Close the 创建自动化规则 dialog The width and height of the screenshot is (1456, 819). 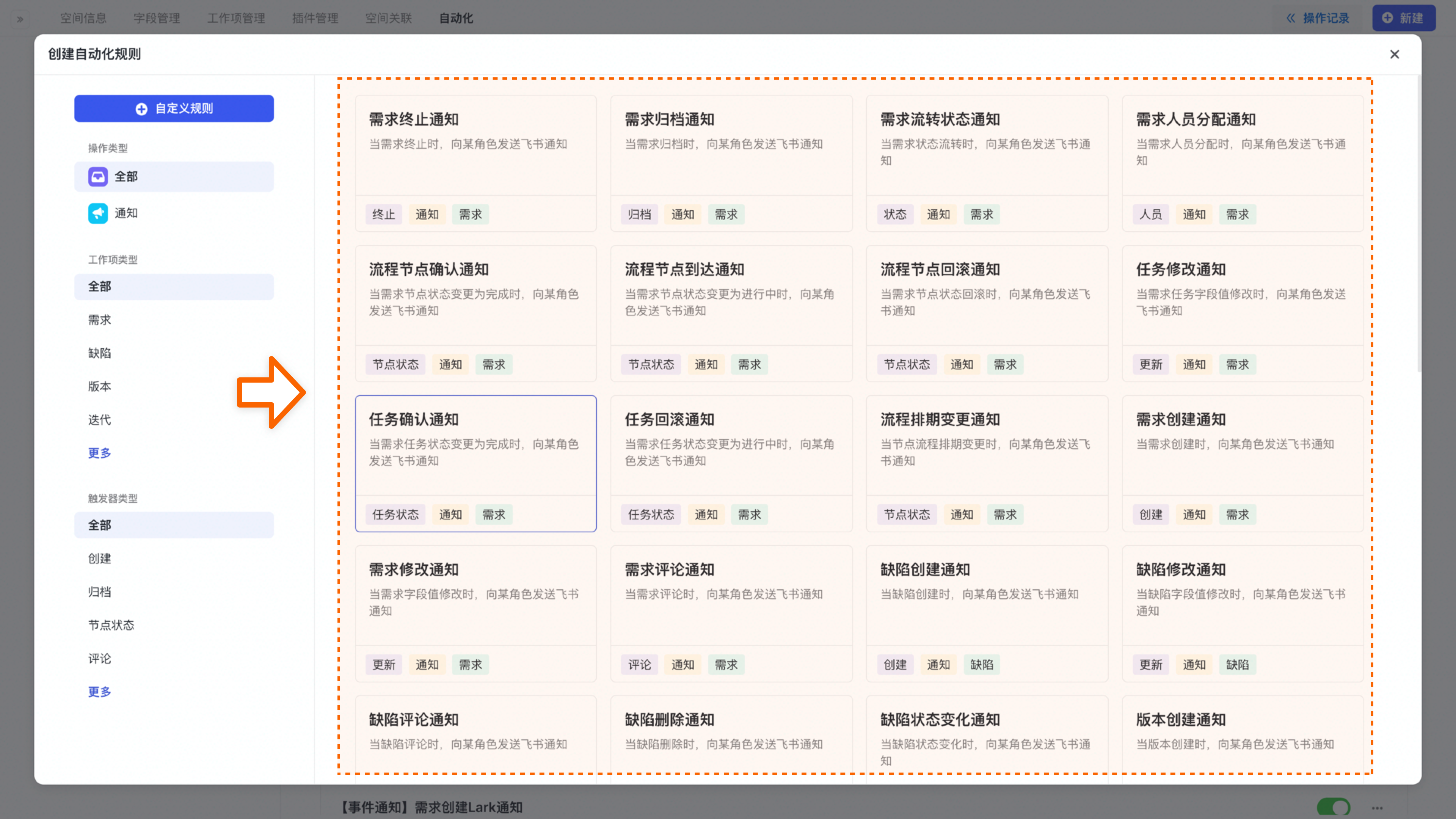(x=1395, y=54)
